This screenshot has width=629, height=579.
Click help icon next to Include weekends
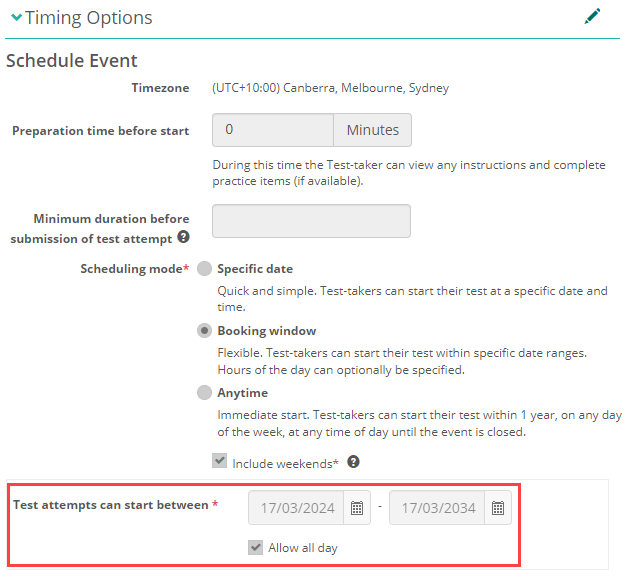[x=353, y=463]
